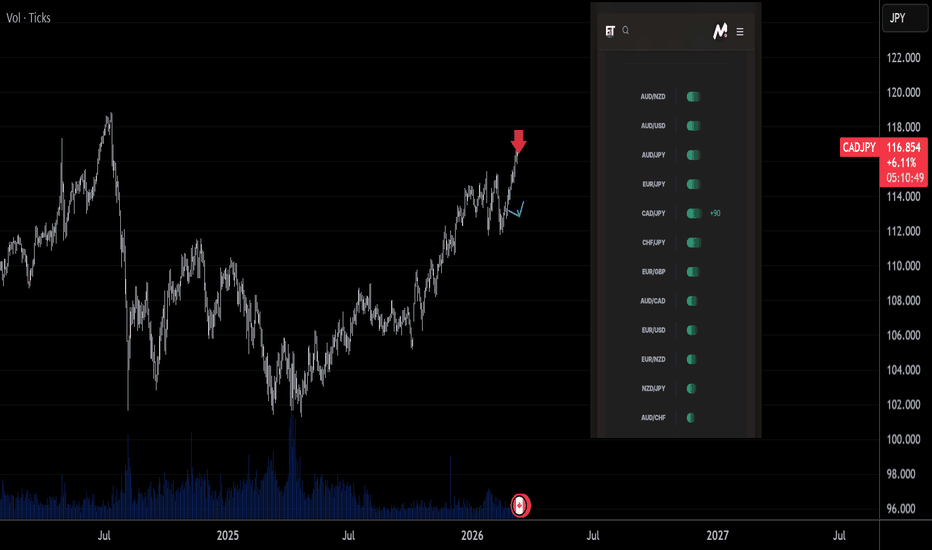
Task: Click the blue check mark drawing on the chart
Action: (x=516, y=210)
